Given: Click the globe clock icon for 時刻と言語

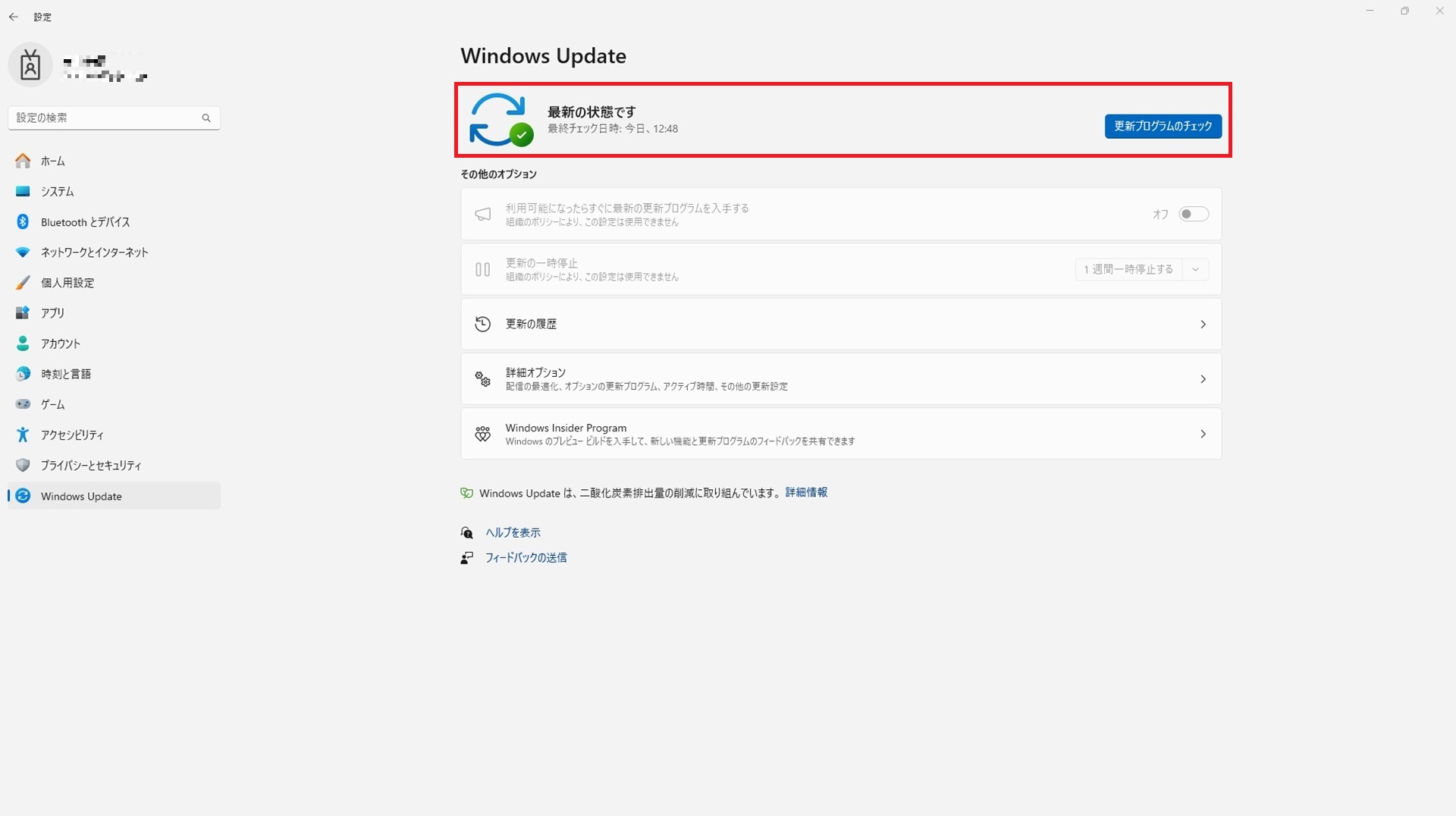Looking at the screenshot, I should [23, 374].
